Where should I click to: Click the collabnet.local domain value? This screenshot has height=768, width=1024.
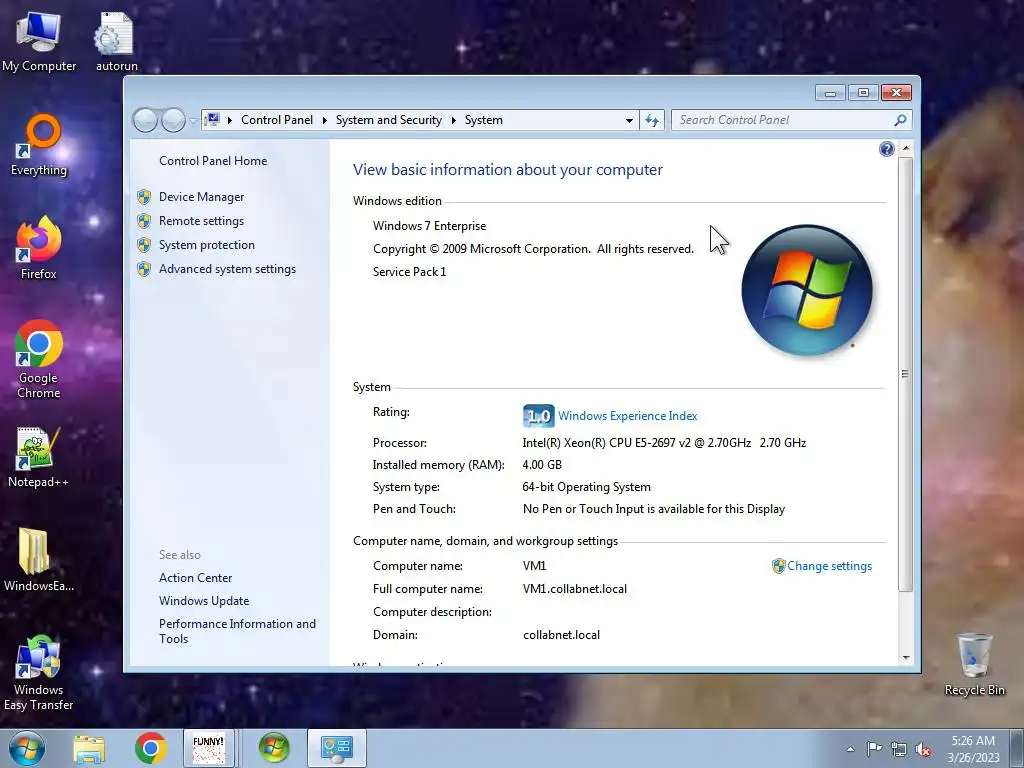point(561,635)
